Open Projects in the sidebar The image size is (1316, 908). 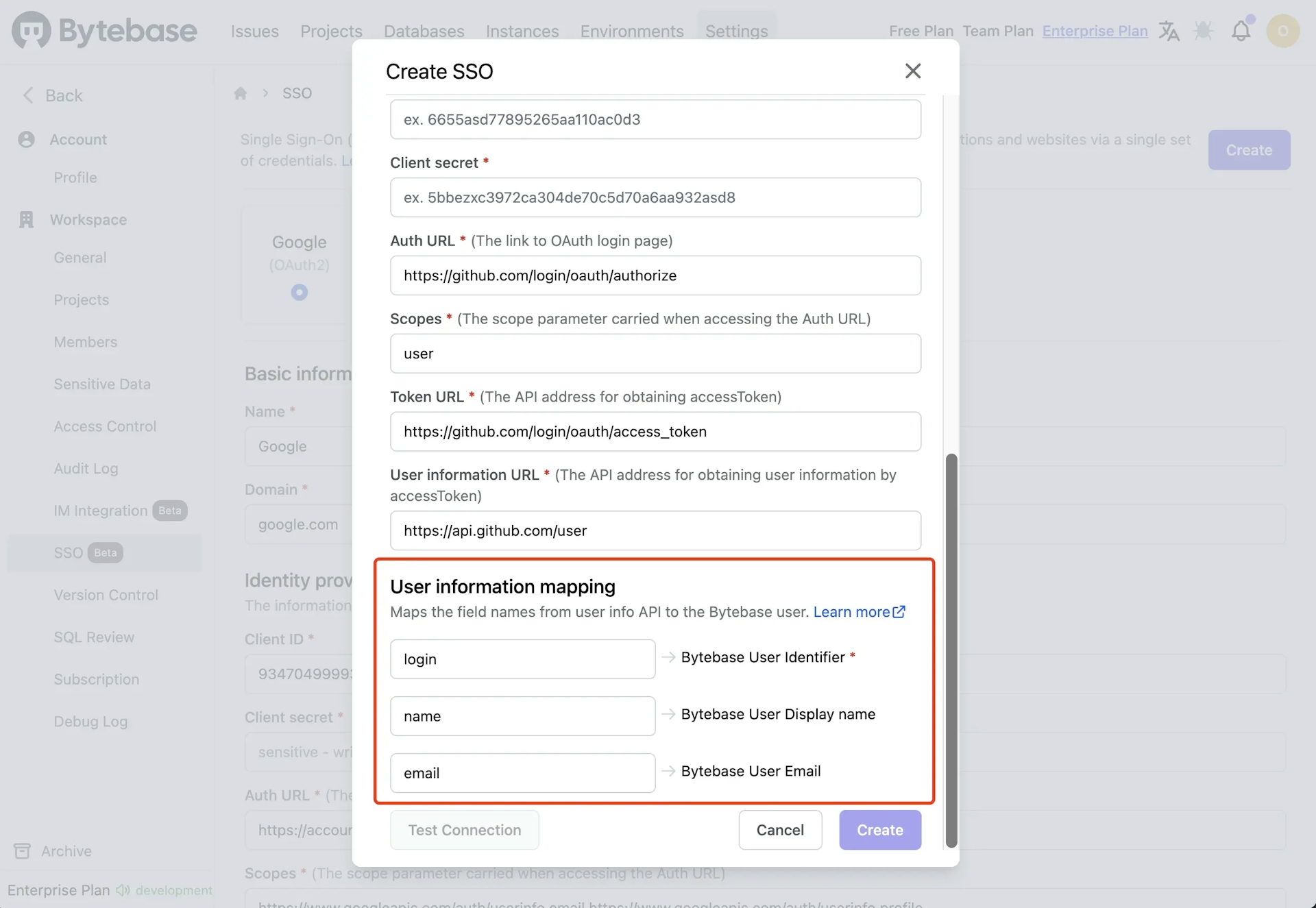click(x=81, y=299)
